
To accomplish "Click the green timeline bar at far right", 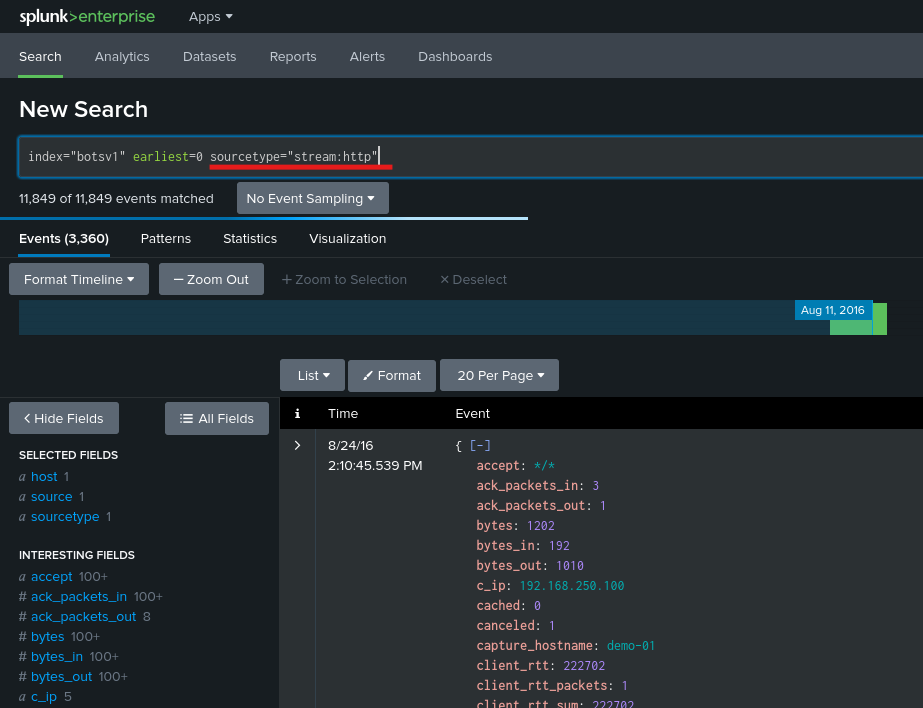I will tap(879, 318).
